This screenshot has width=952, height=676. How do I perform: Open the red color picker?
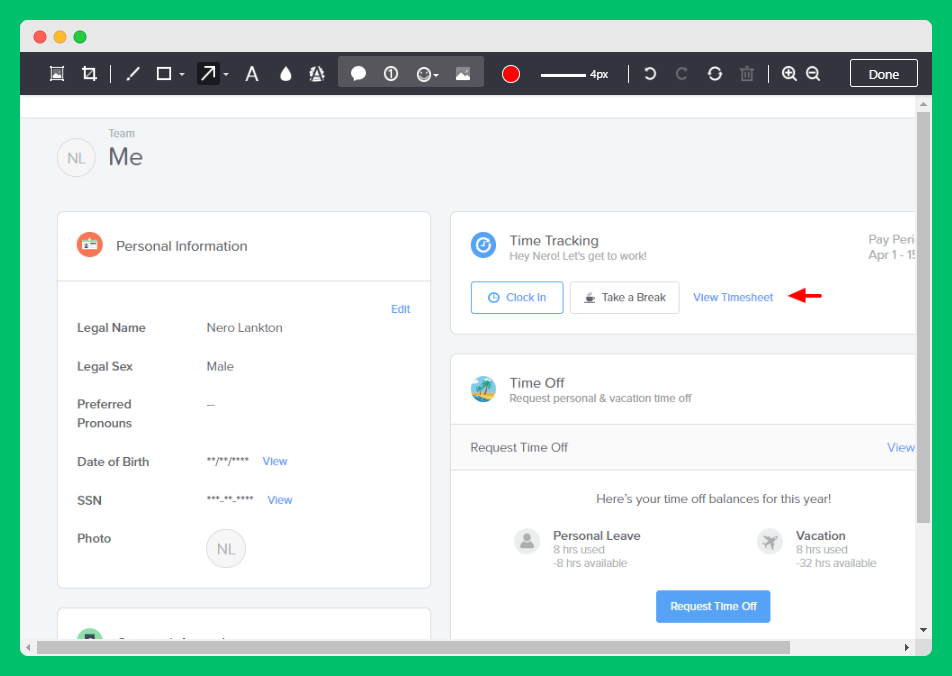(x=511, y=74)
